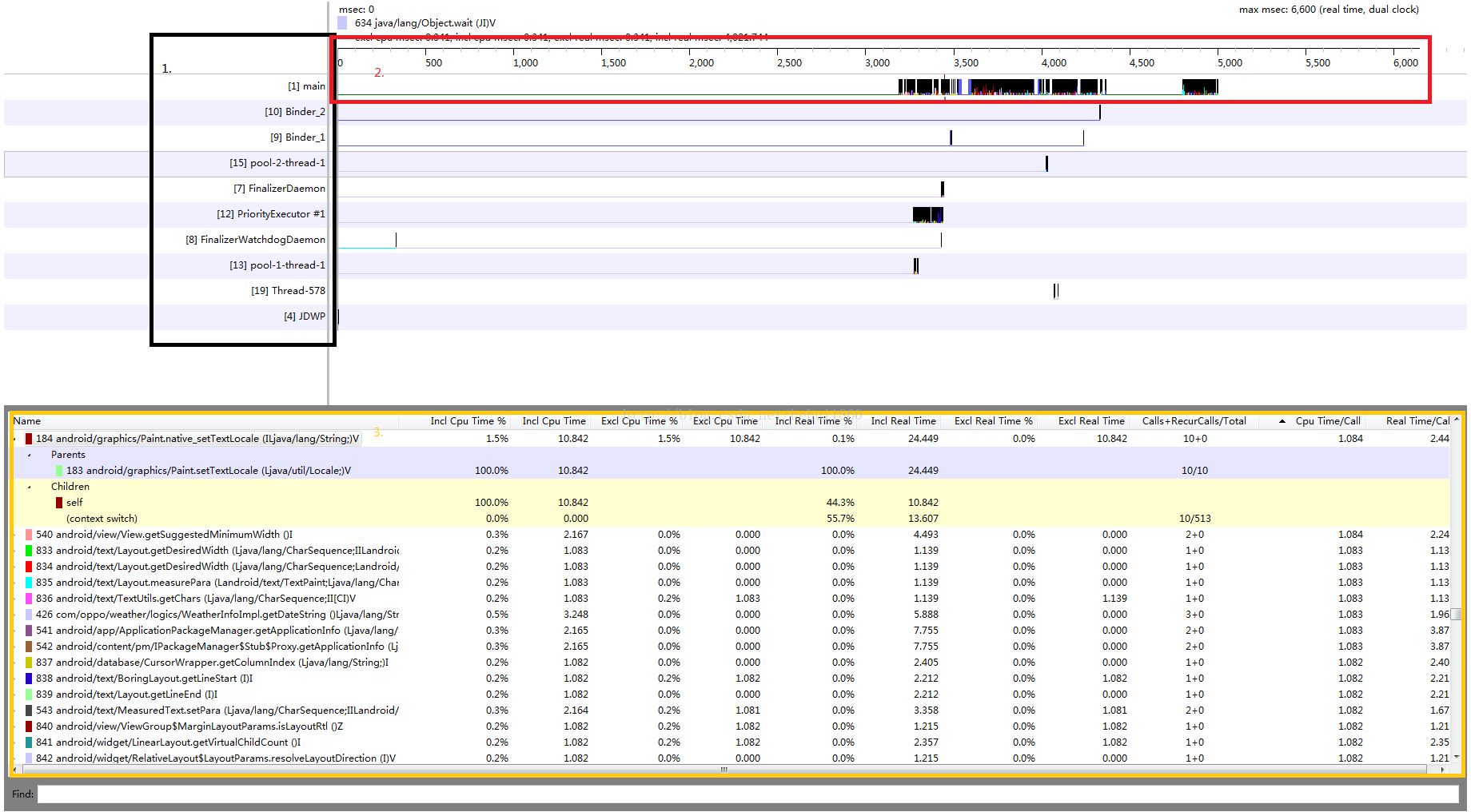Sort by Cpu Time/Call column header
Screen dimensions: 1471x812
coord(1328,421)
